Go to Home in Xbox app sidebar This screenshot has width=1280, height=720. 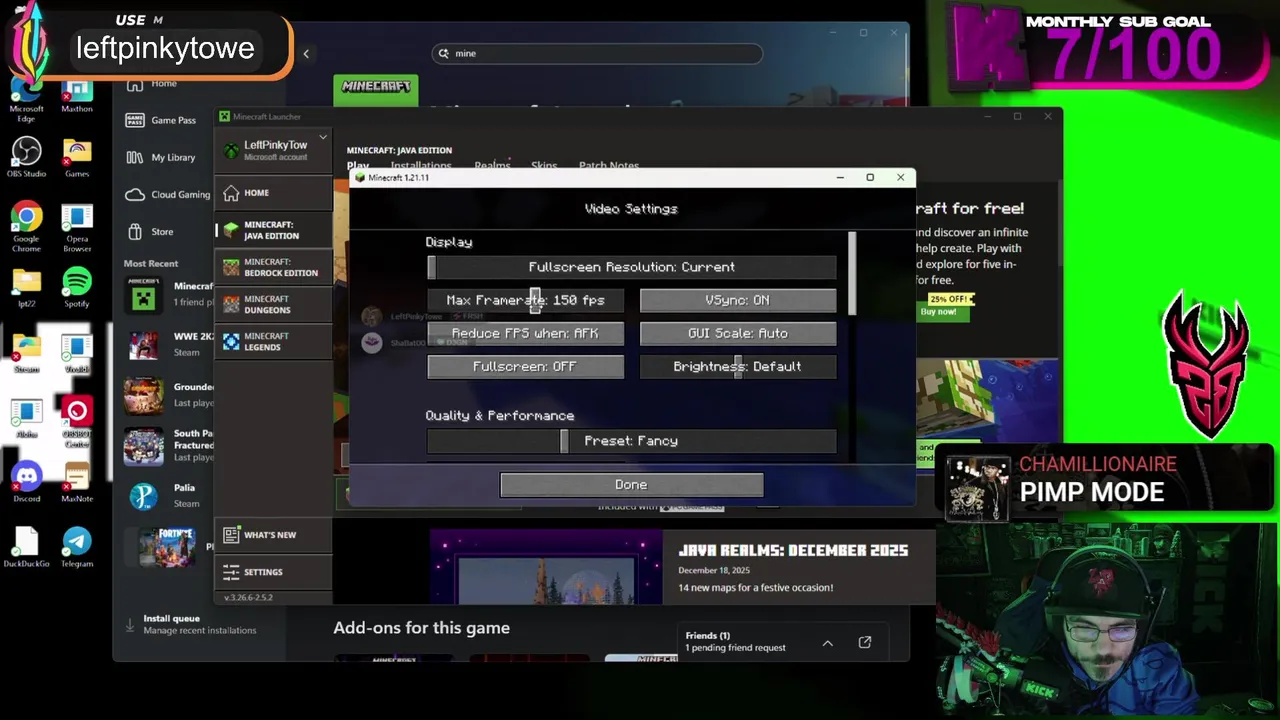pos(153,84)
